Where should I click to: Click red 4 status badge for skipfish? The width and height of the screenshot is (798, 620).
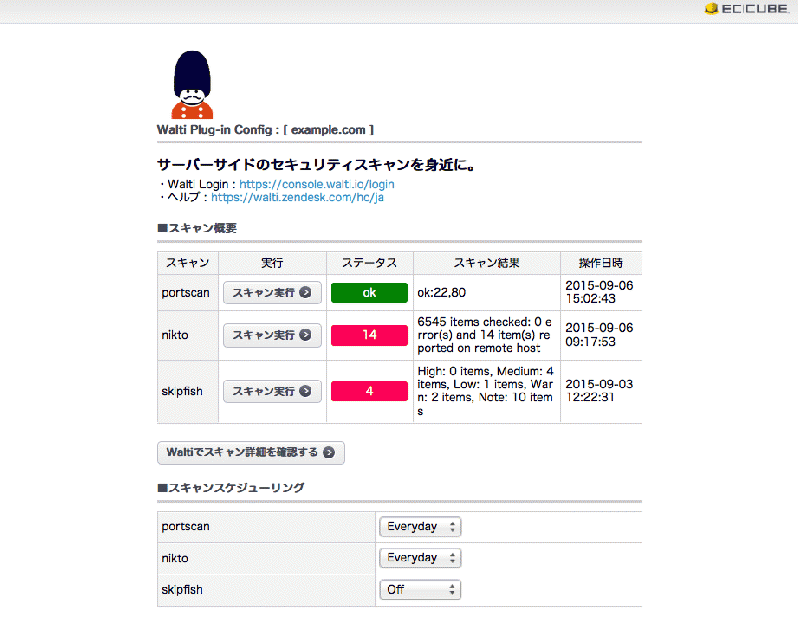pos(369,391)
